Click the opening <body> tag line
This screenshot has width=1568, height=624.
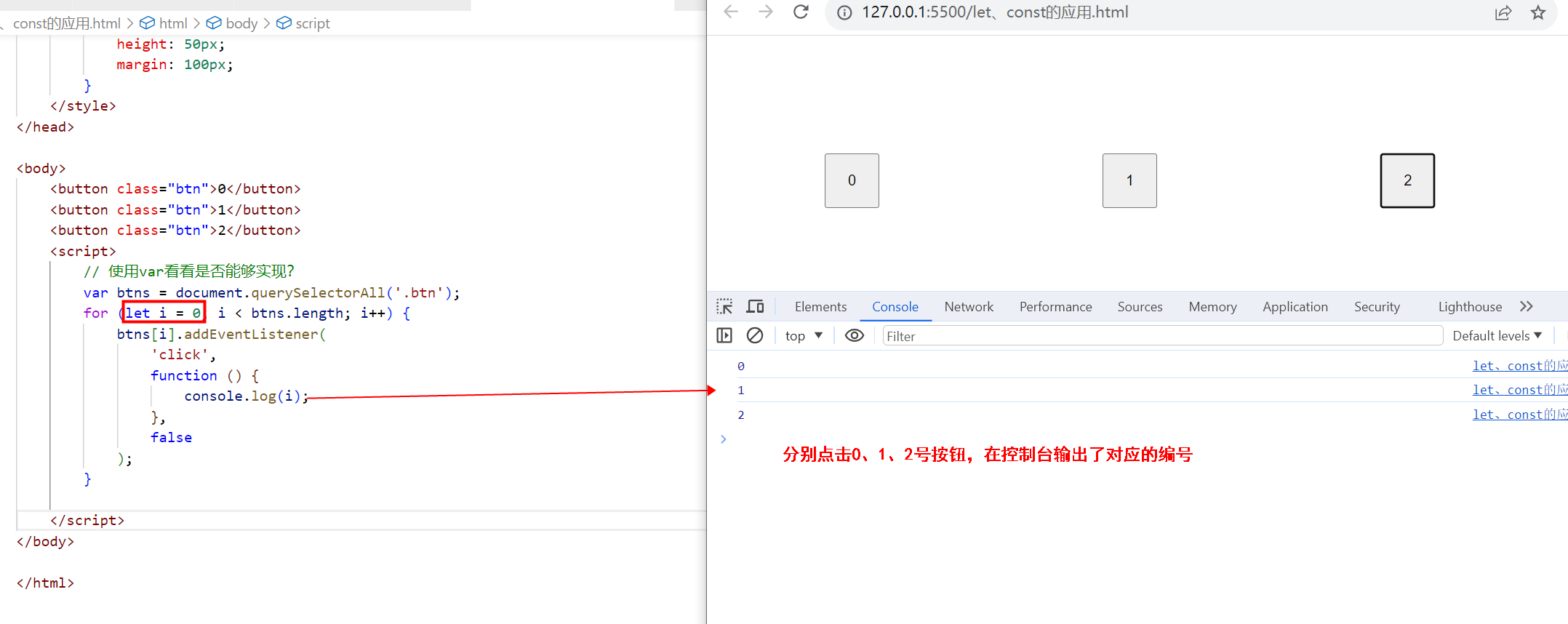(x=41, y=168)
